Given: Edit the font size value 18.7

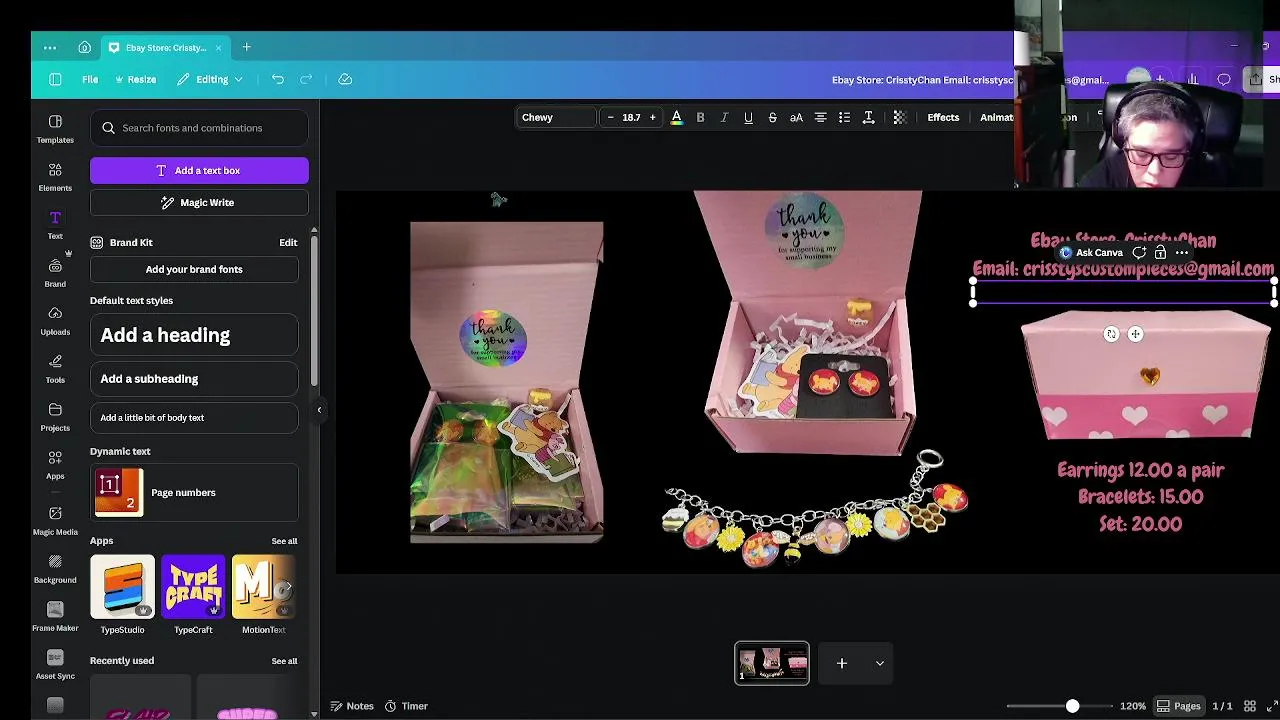Looking at the screenshot, I should pos(631,117).
